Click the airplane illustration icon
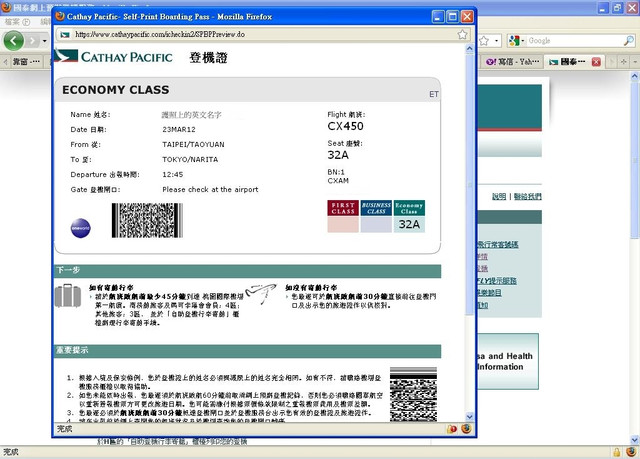The width and height of the screenshot is (640, 459). [x=261, y=294]
